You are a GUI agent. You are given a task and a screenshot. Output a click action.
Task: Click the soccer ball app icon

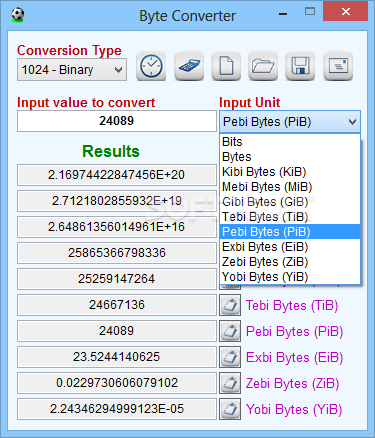click(x=18, y=15)
